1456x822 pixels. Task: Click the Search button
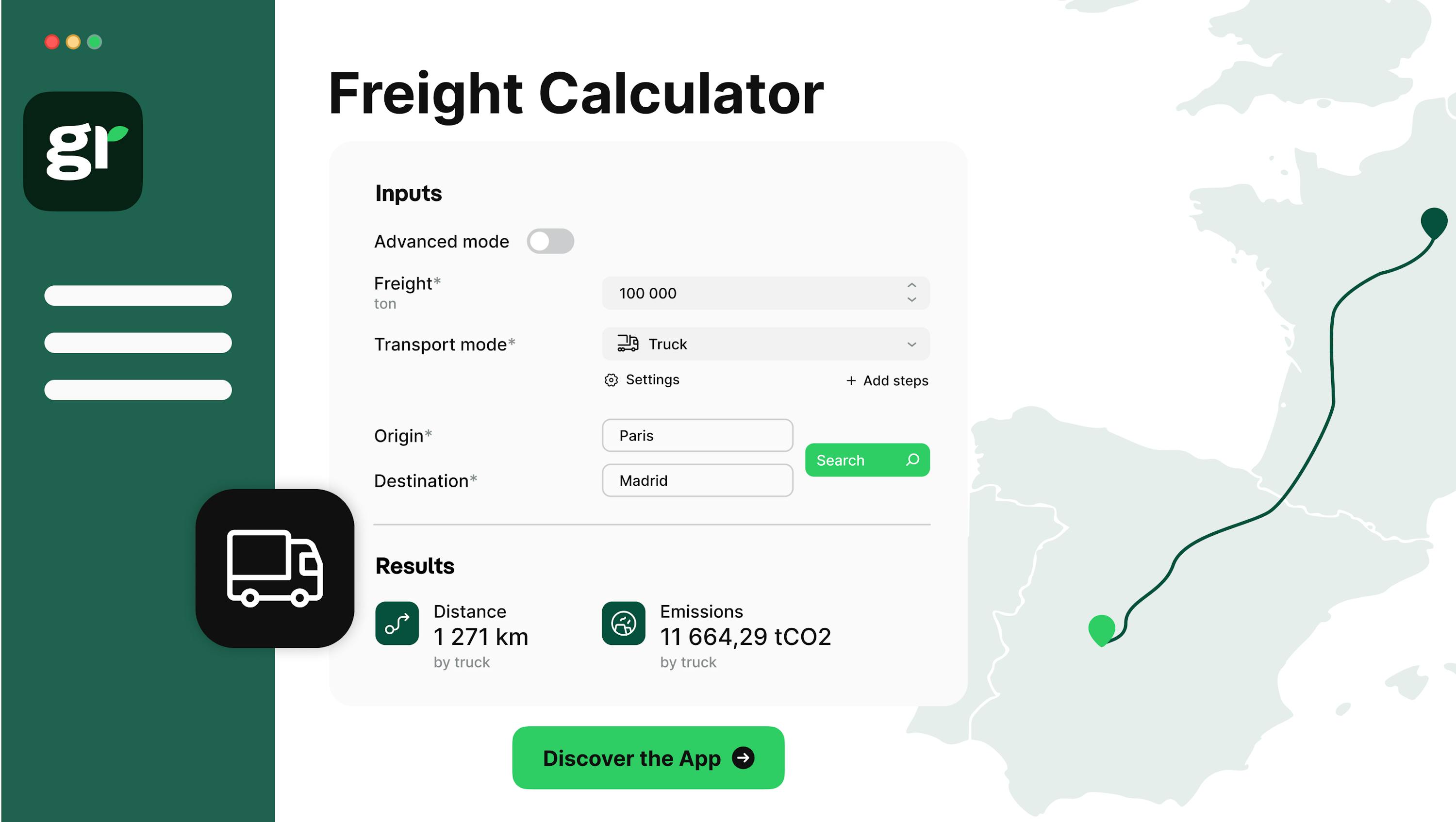point(867,459)
